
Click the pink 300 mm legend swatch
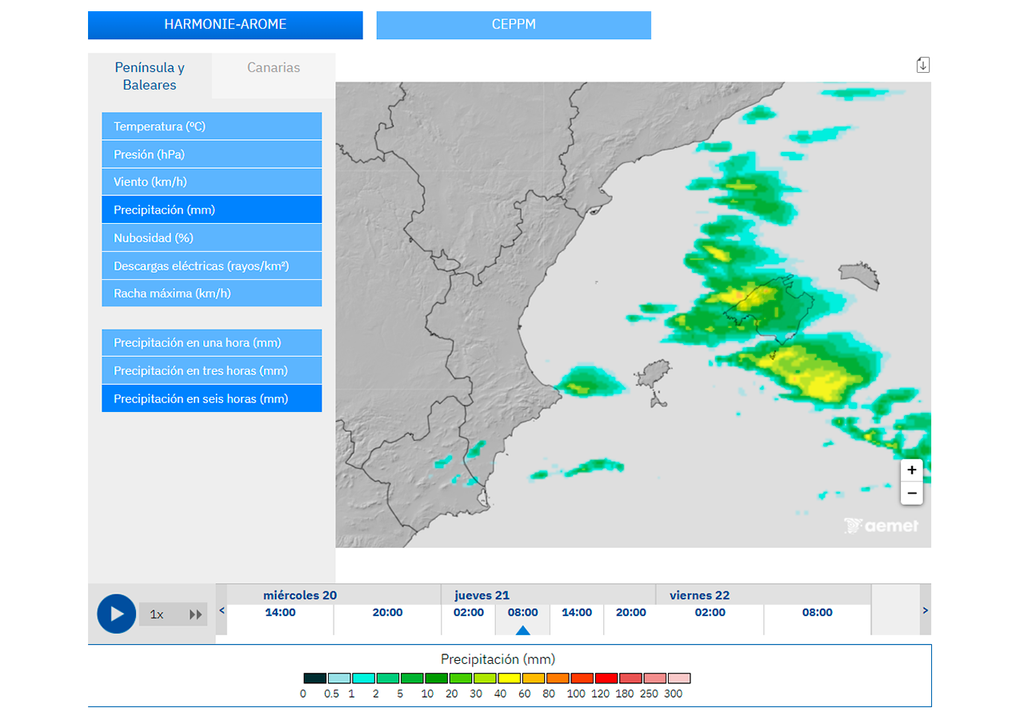[x=679, y=678]
